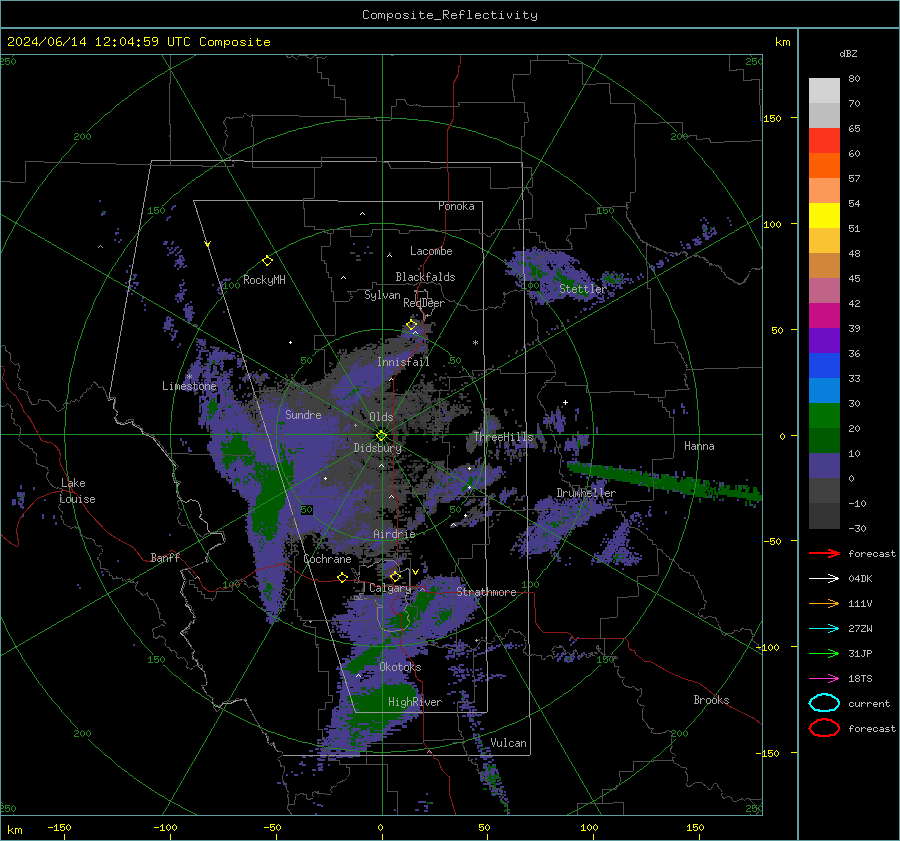Click the 18TS label in the legend
This screenshot has height=841, width=900.
[860, 678]
